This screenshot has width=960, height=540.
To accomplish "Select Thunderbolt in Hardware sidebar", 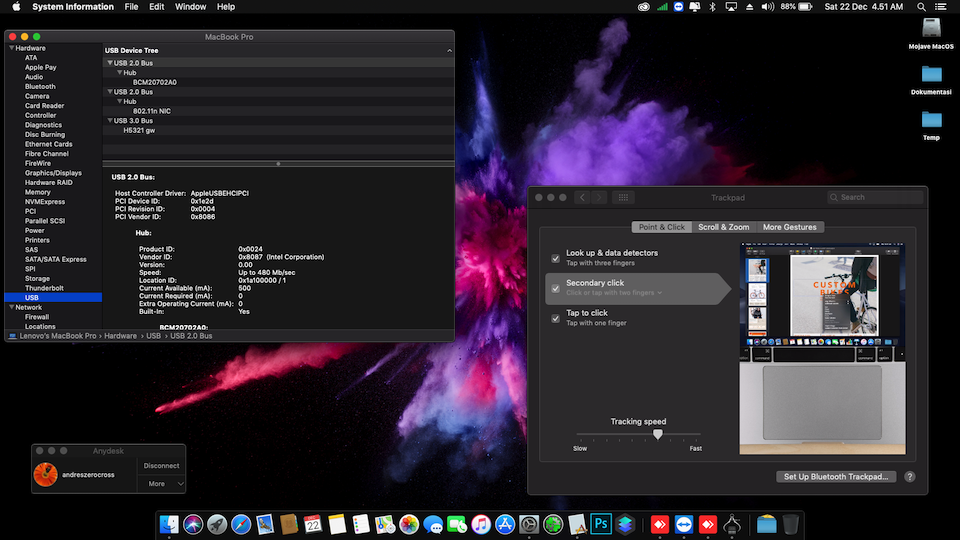I will (44, 288).
